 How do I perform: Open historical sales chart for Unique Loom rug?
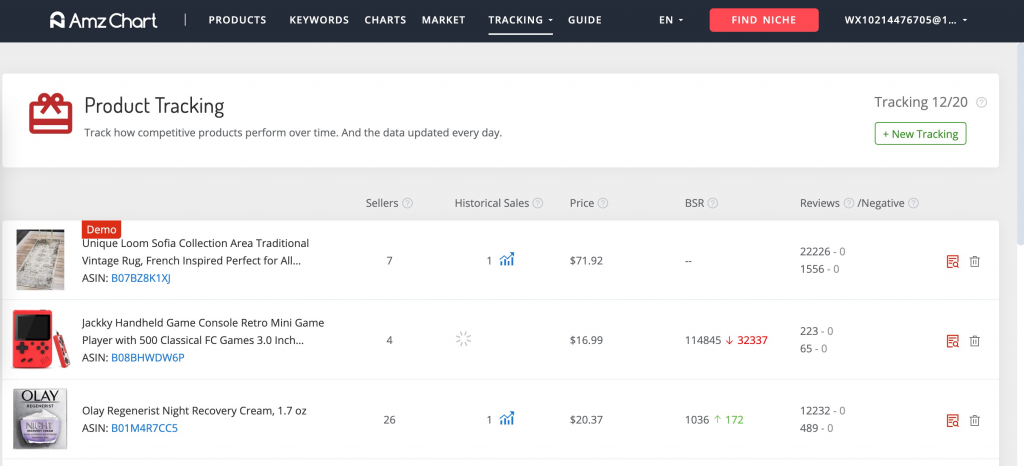(x=507, y=260)
